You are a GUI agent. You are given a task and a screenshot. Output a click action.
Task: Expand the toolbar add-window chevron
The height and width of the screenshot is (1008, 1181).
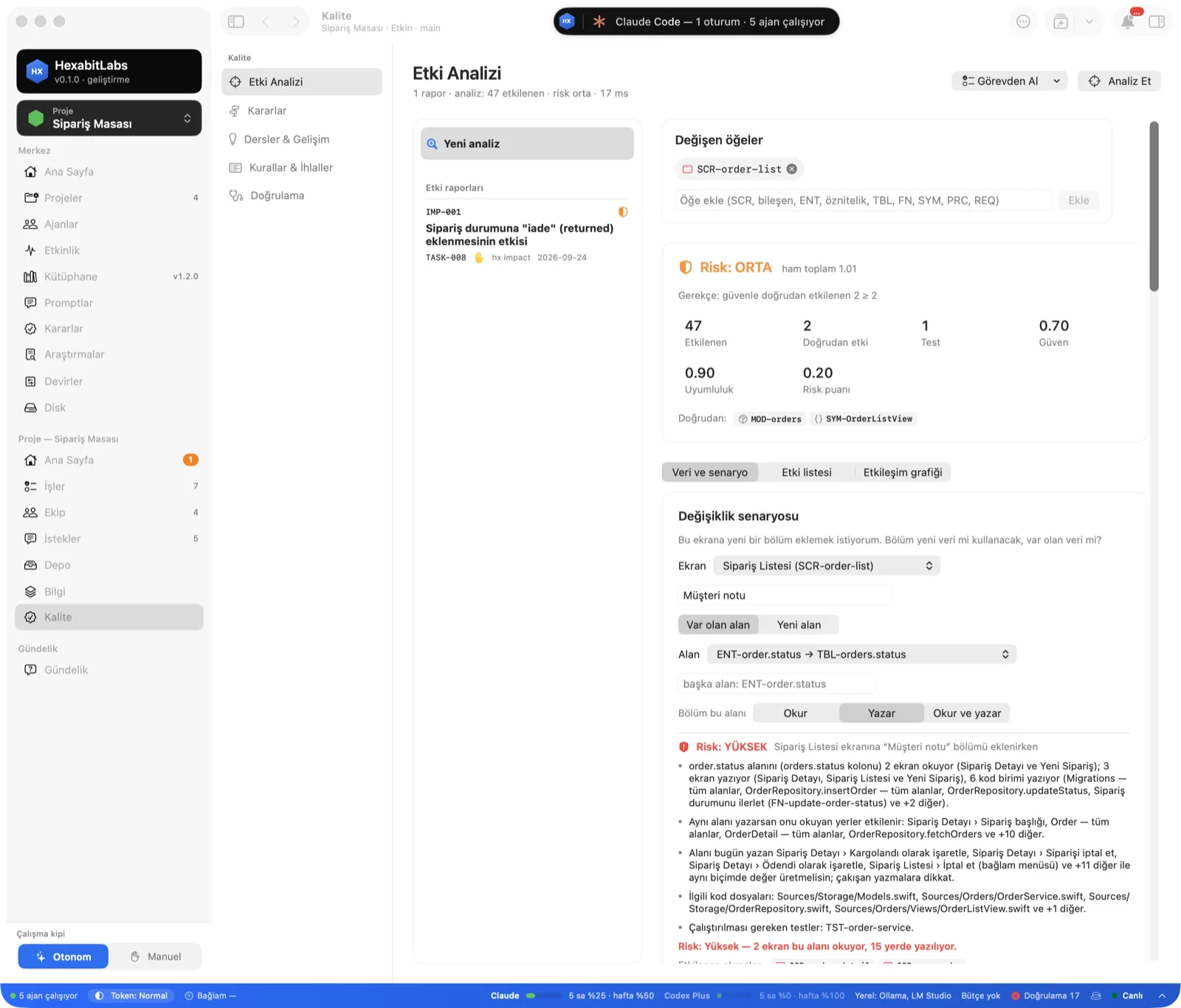coord(1089,21)
